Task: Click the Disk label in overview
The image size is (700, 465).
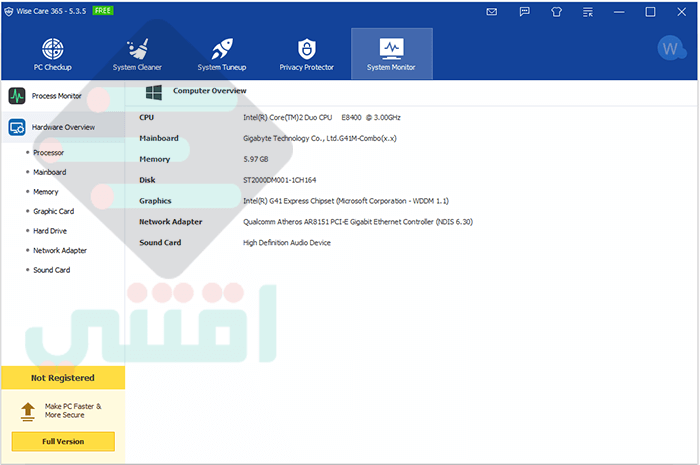Action: 147,180
